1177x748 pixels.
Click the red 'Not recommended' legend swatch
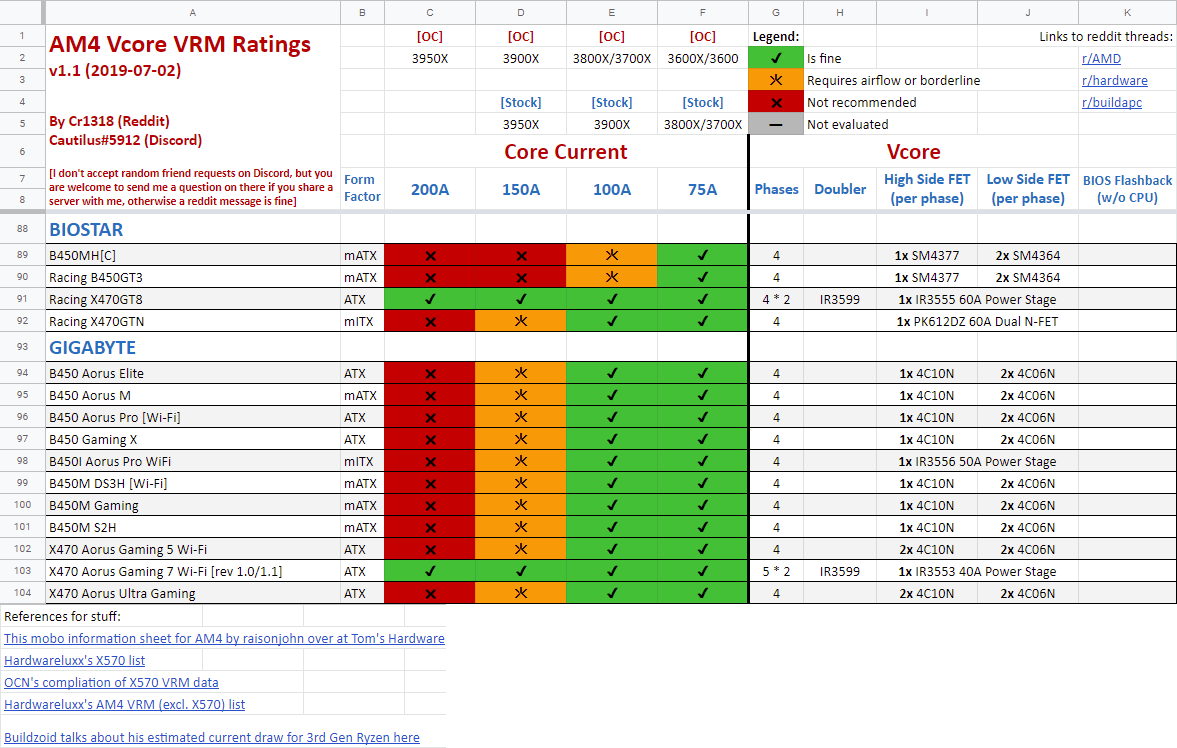pyautogui.click(x=776, y=102)
